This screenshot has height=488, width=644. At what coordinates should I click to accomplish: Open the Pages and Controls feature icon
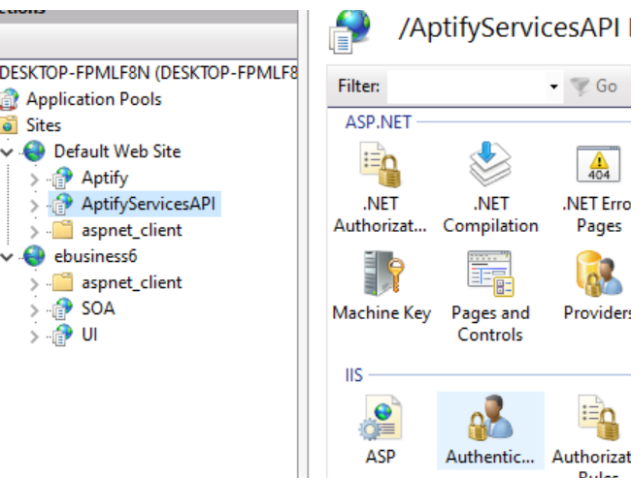(490, 273)
